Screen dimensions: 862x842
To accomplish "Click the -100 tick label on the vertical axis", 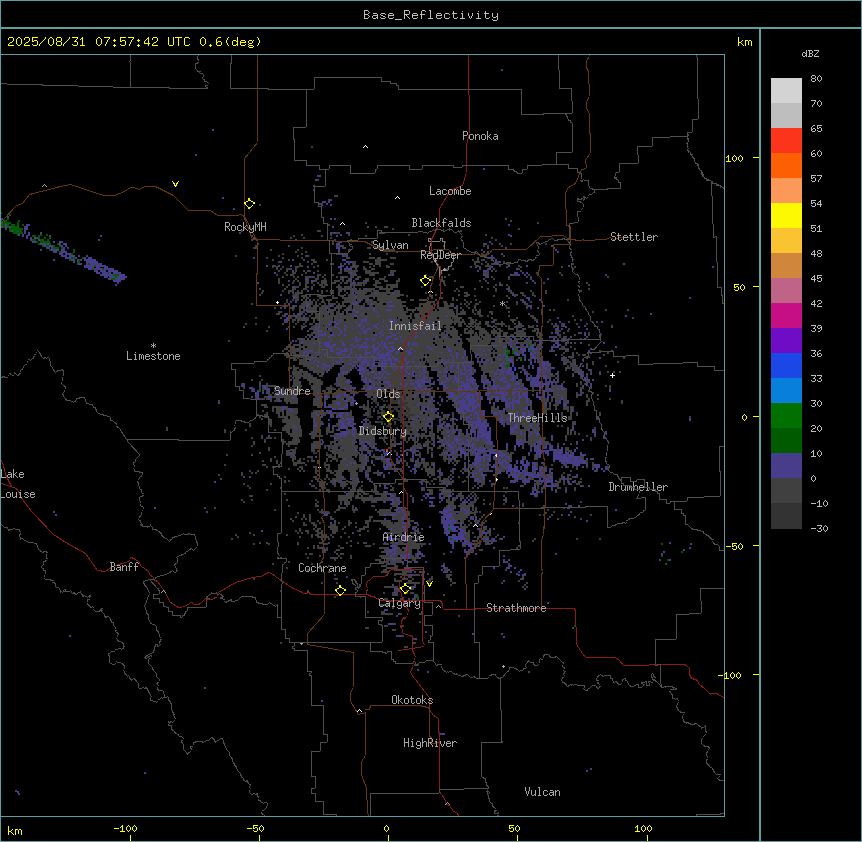I will coord(731,675).
